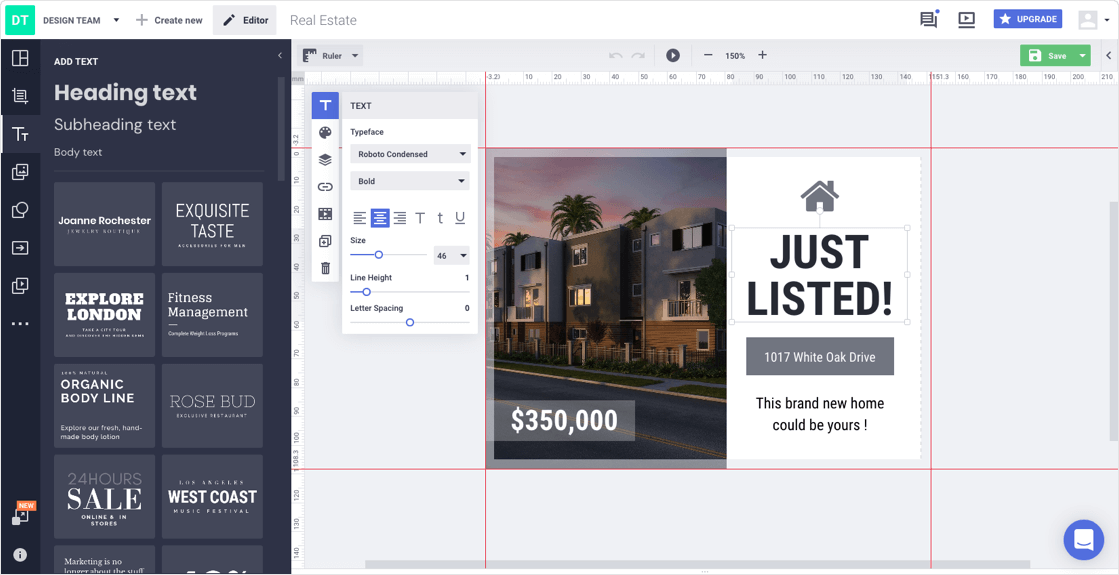Open the Roboto Condensed typeface dropdown

pos(410,154)
